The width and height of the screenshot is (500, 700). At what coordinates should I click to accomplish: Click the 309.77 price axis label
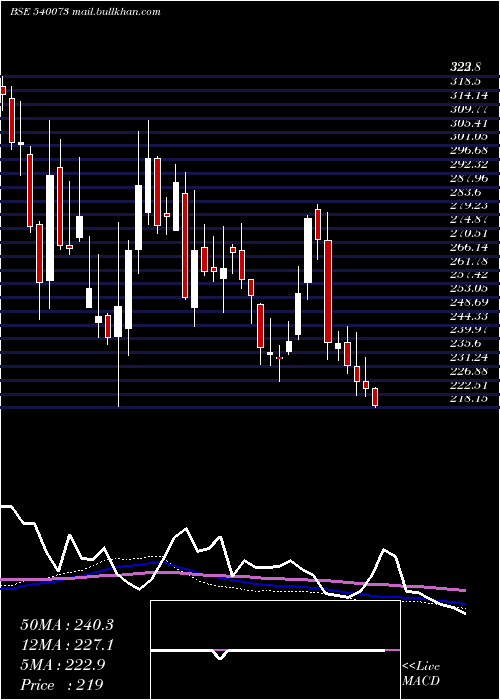pyautogui.click(x=469, y=109)
